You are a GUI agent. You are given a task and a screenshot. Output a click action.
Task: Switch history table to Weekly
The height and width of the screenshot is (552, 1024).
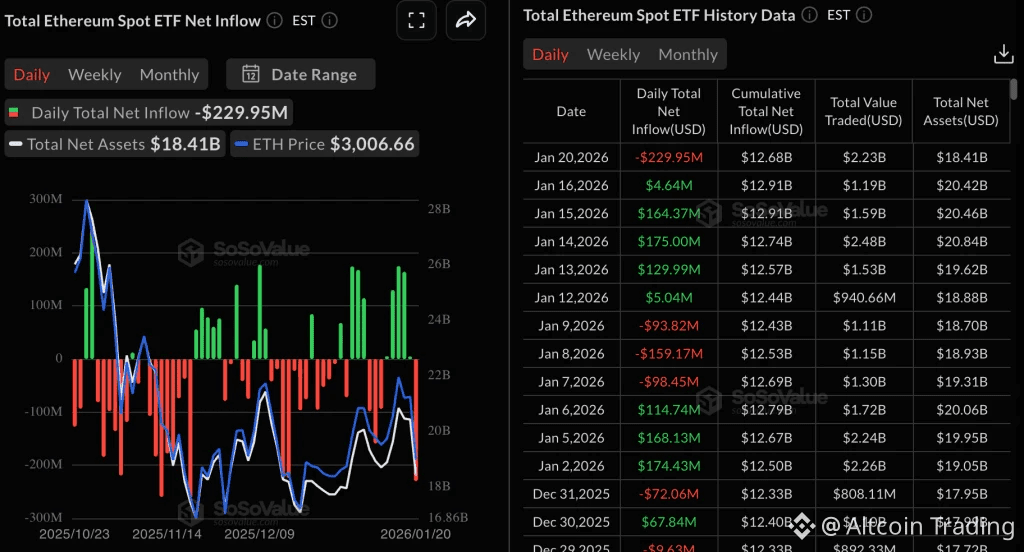point(613,54)
